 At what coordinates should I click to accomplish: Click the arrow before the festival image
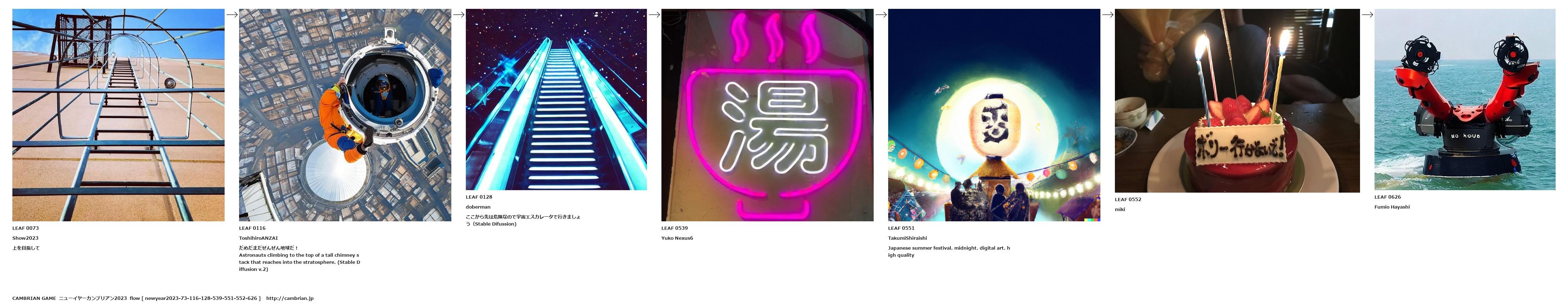point(881,15)
